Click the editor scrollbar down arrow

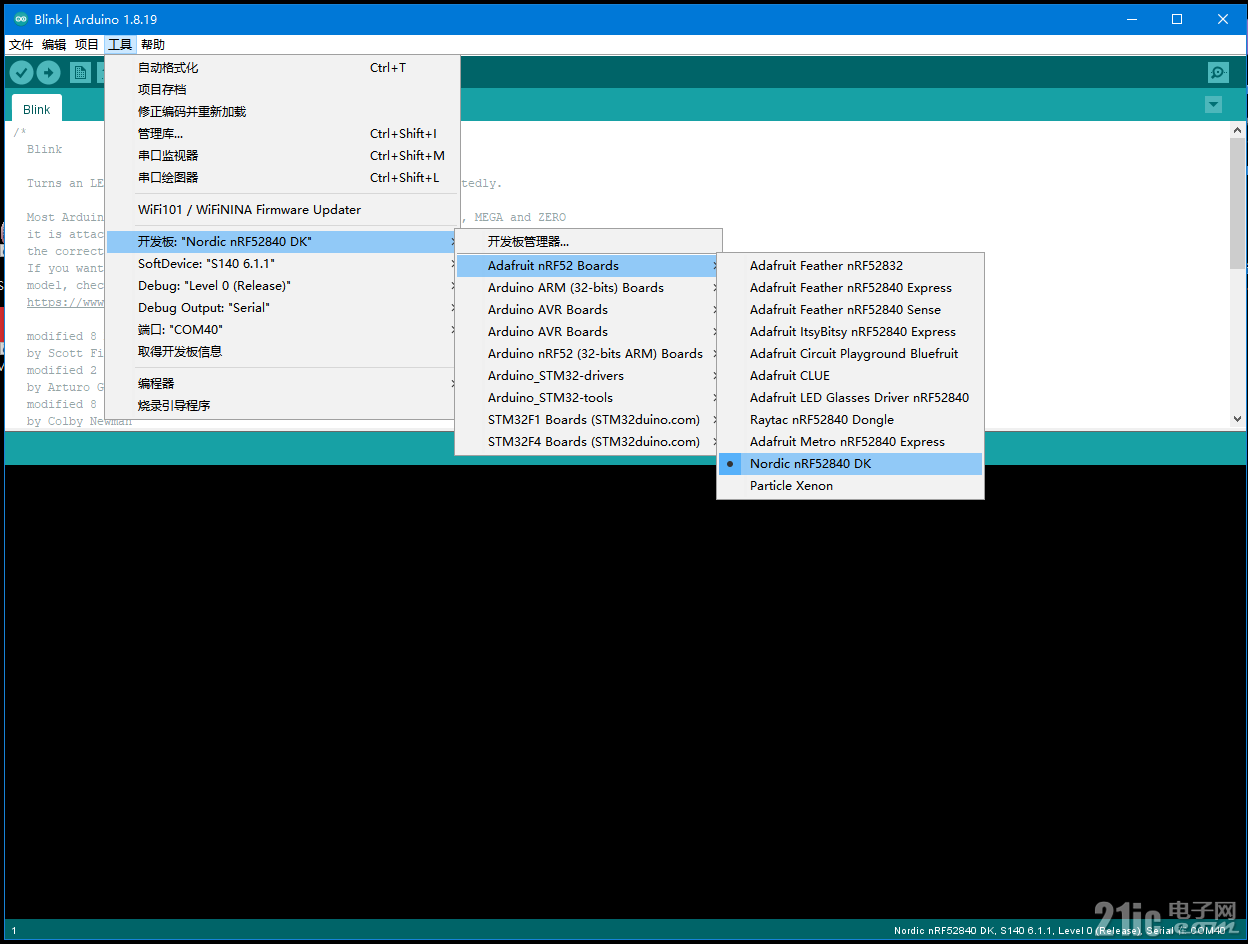tap(1237, 421)
